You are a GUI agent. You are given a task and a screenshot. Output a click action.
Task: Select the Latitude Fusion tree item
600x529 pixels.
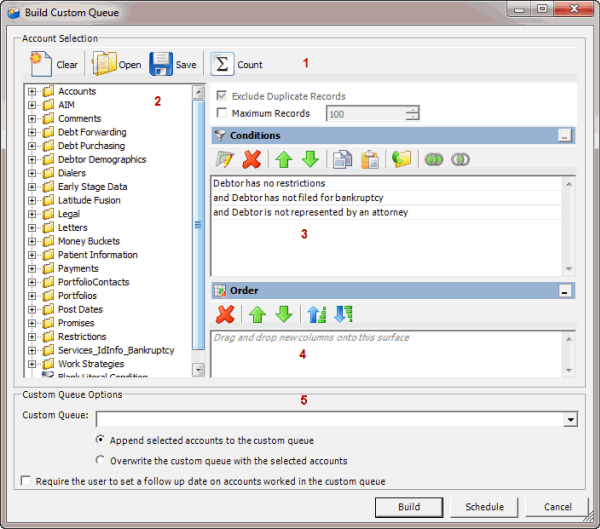click(89, 200)
